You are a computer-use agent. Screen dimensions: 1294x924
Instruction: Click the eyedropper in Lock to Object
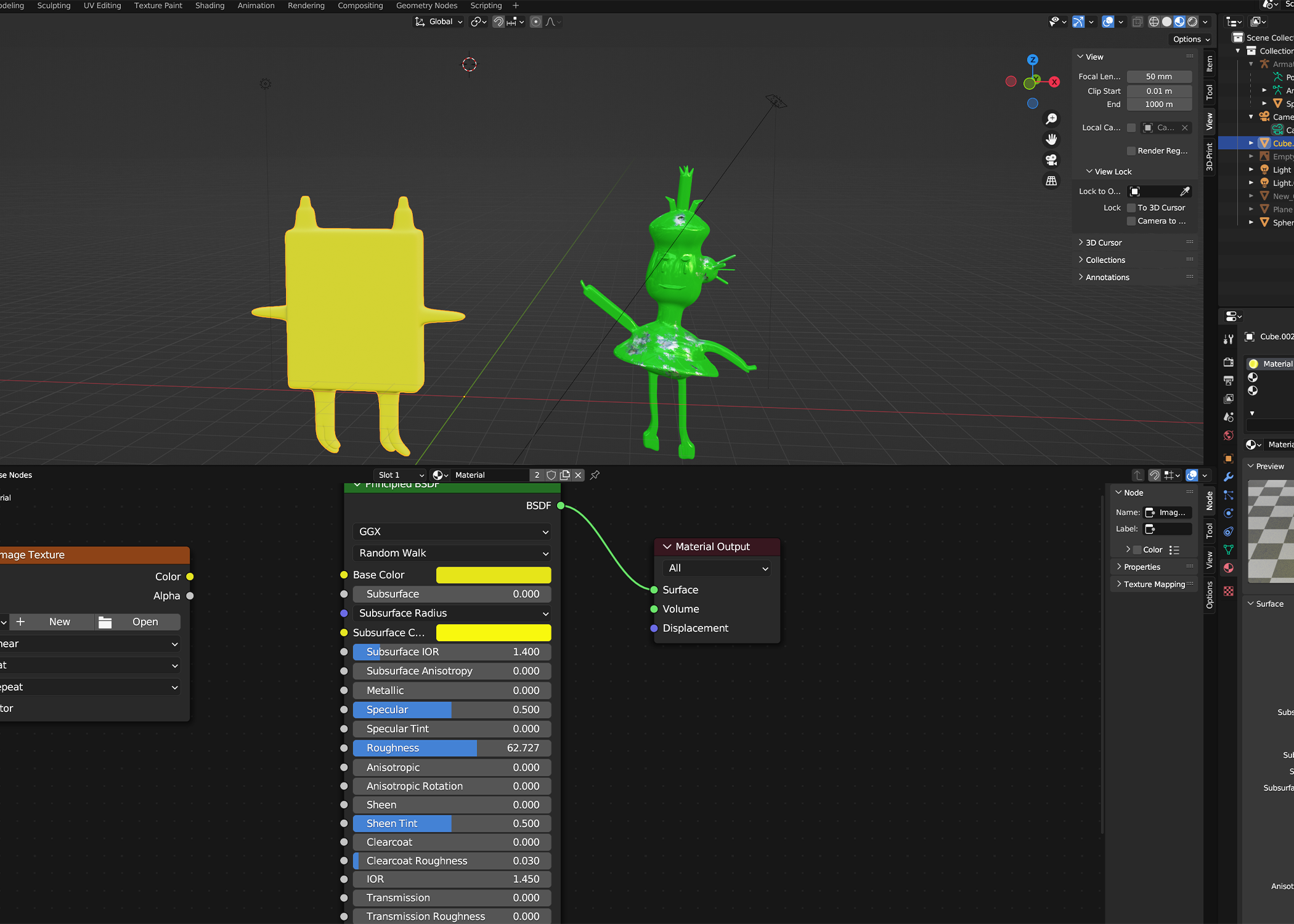click(1184, 192)
